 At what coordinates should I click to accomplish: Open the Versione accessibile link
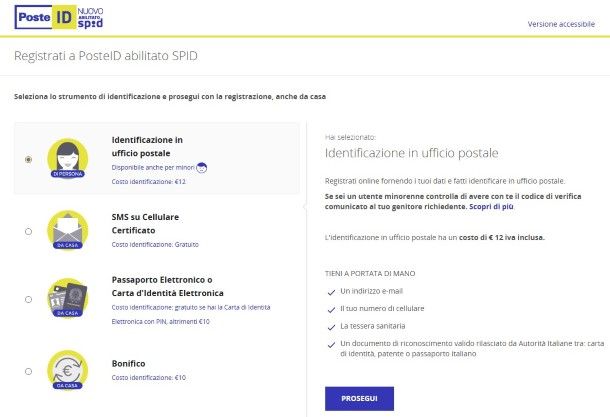tap(561, 24)
